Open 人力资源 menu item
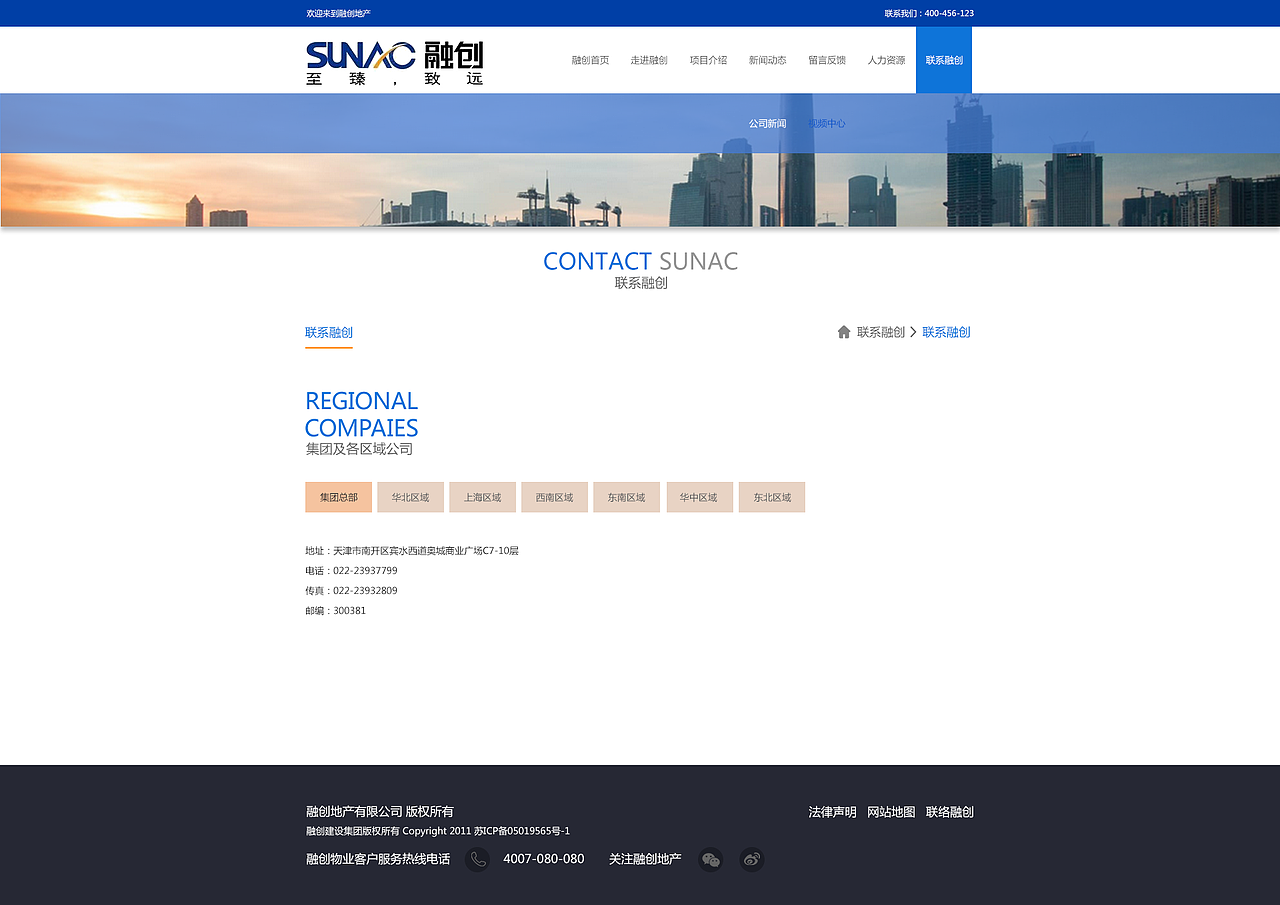This screenshot has height=905, width=1280. coord(886,60)
